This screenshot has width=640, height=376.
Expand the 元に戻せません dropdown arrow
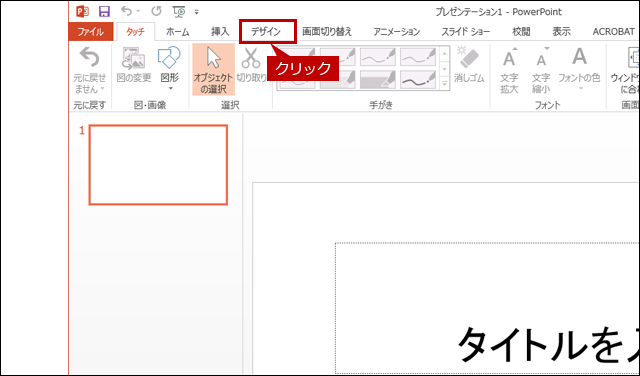102,89
